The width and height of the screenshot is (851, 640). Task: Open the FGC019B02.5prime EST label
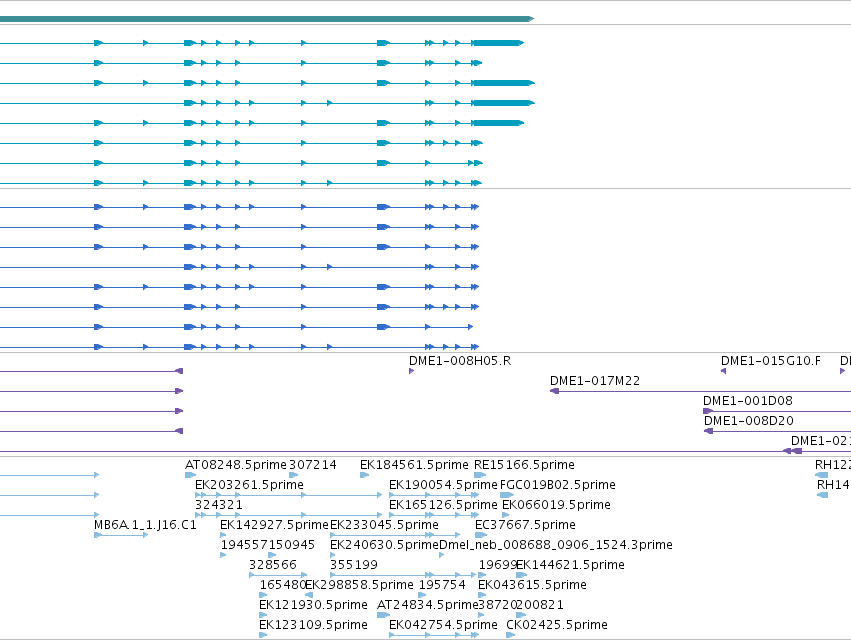tap(558, 485)
